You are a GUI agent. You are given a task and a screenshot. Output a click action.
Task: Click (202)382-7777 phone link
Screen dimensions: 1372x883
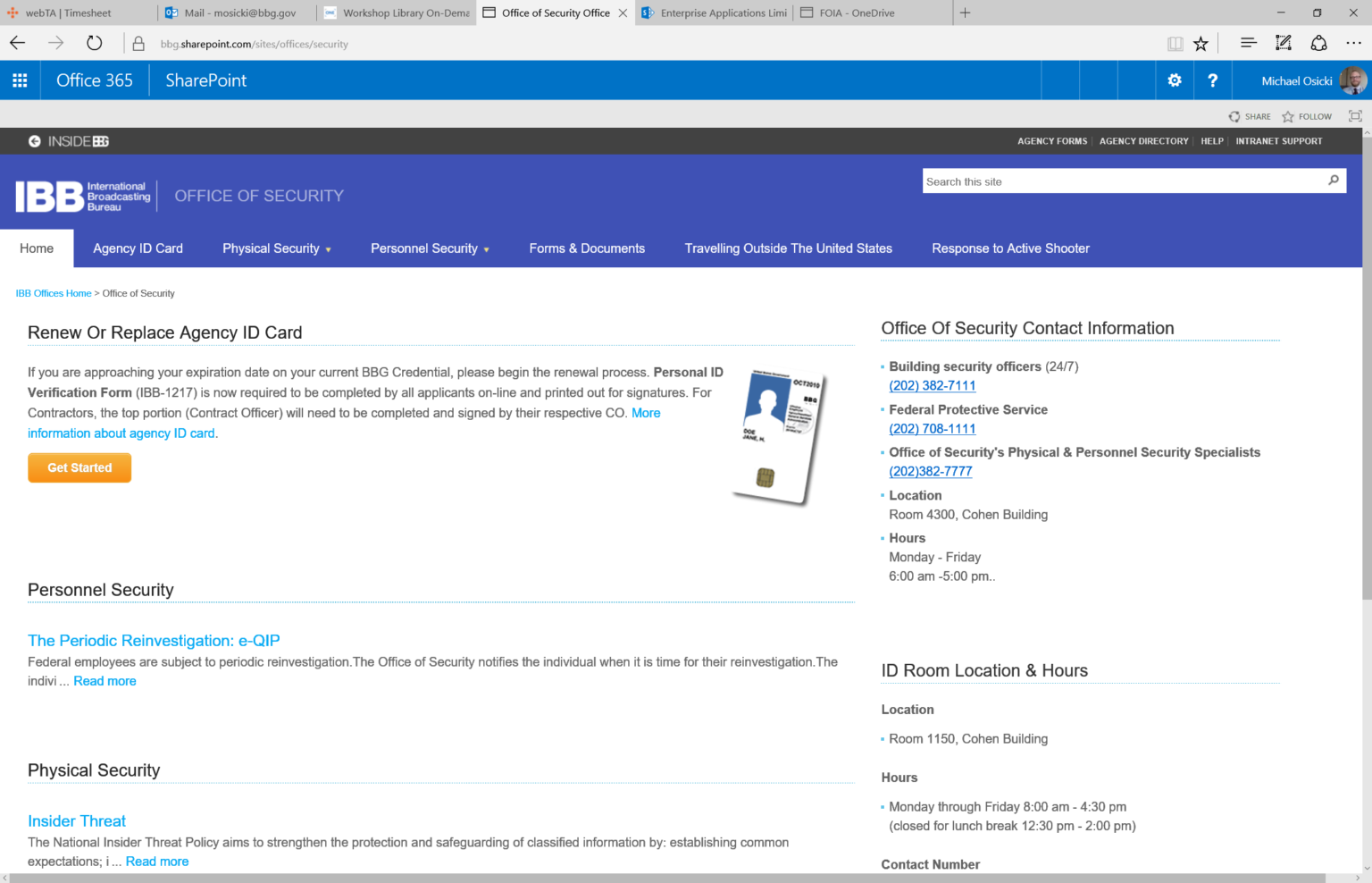pos(931,471)
